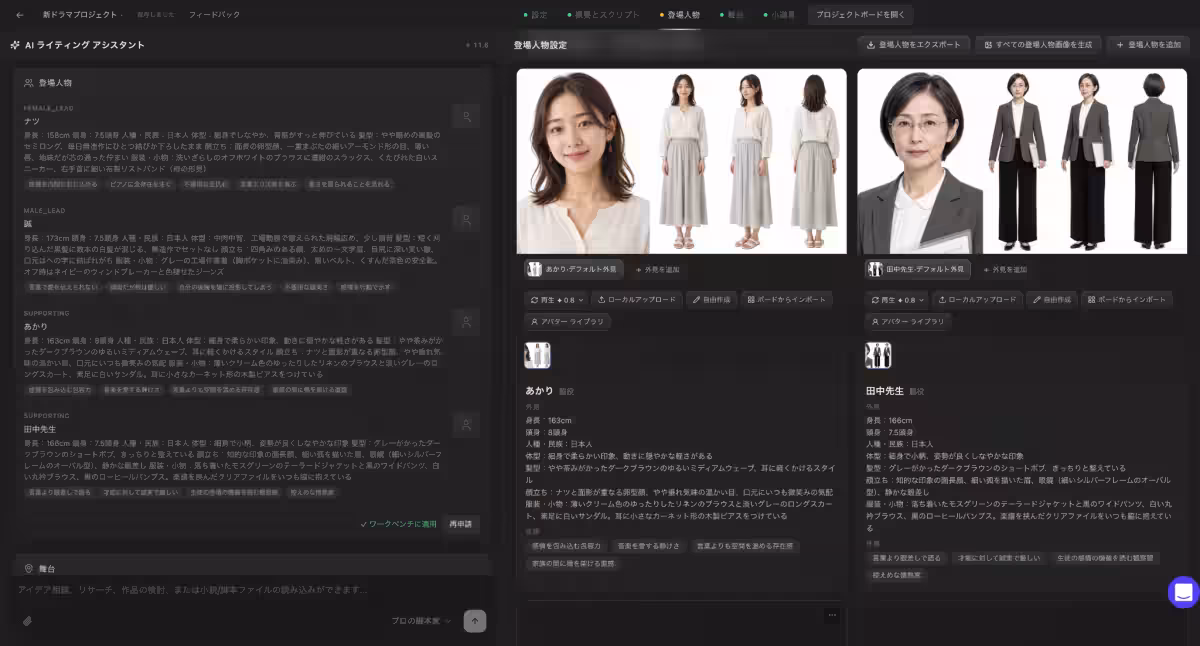This screenshot has height=646, width=1200.
Task: Open the プロの脚本家 dropdown
Action: pos(420,621)
